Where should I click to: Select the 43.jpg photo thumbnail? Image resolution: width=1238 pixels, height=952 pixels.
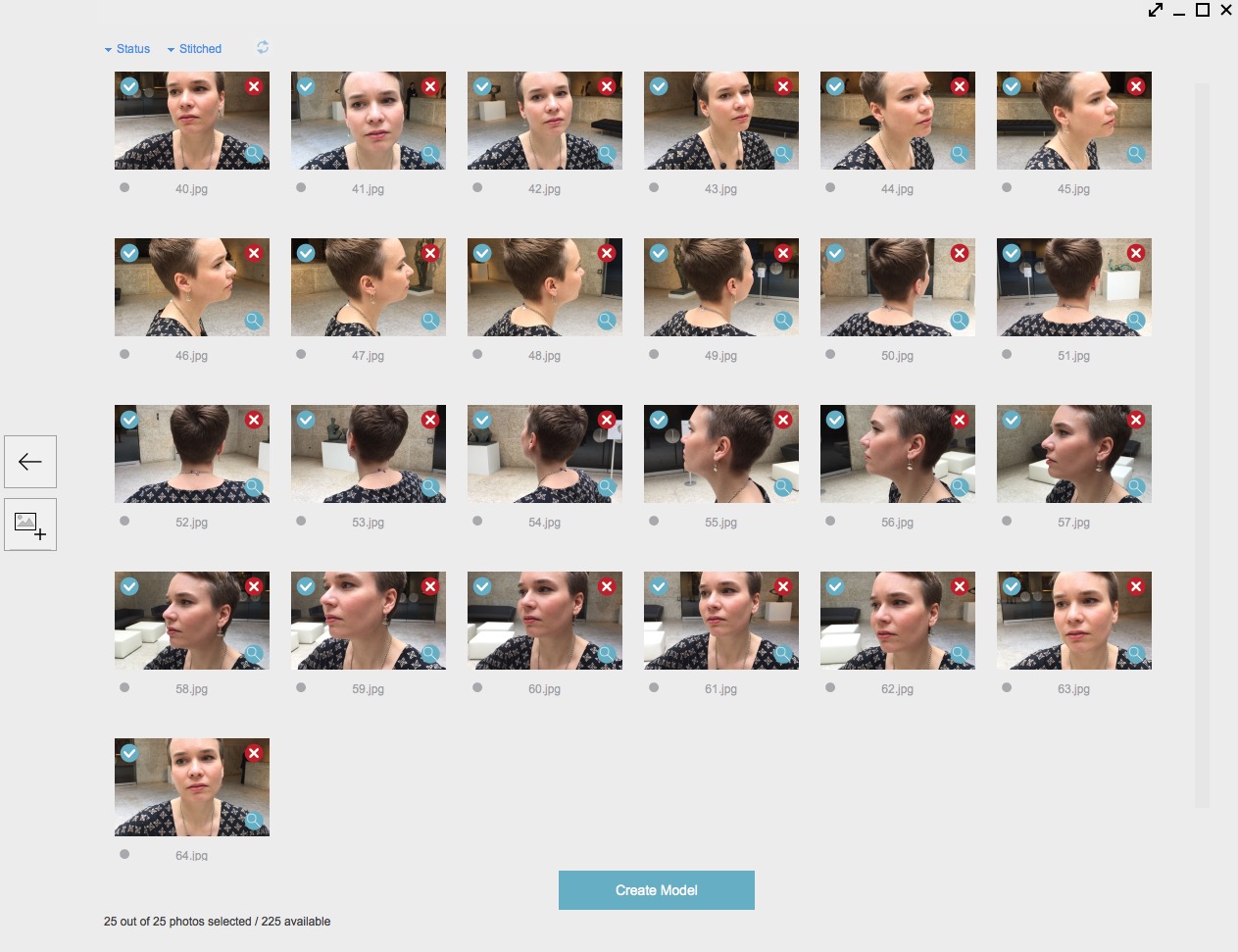click(x=720, y=121)
